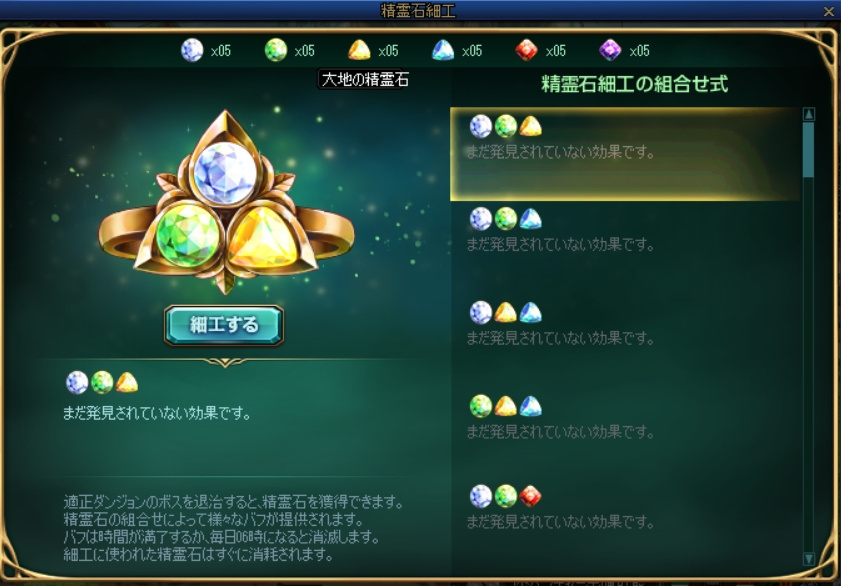Click the green gem in ring's left slot
This screenshot has height=586, width=841.
(x=188, y=235)
